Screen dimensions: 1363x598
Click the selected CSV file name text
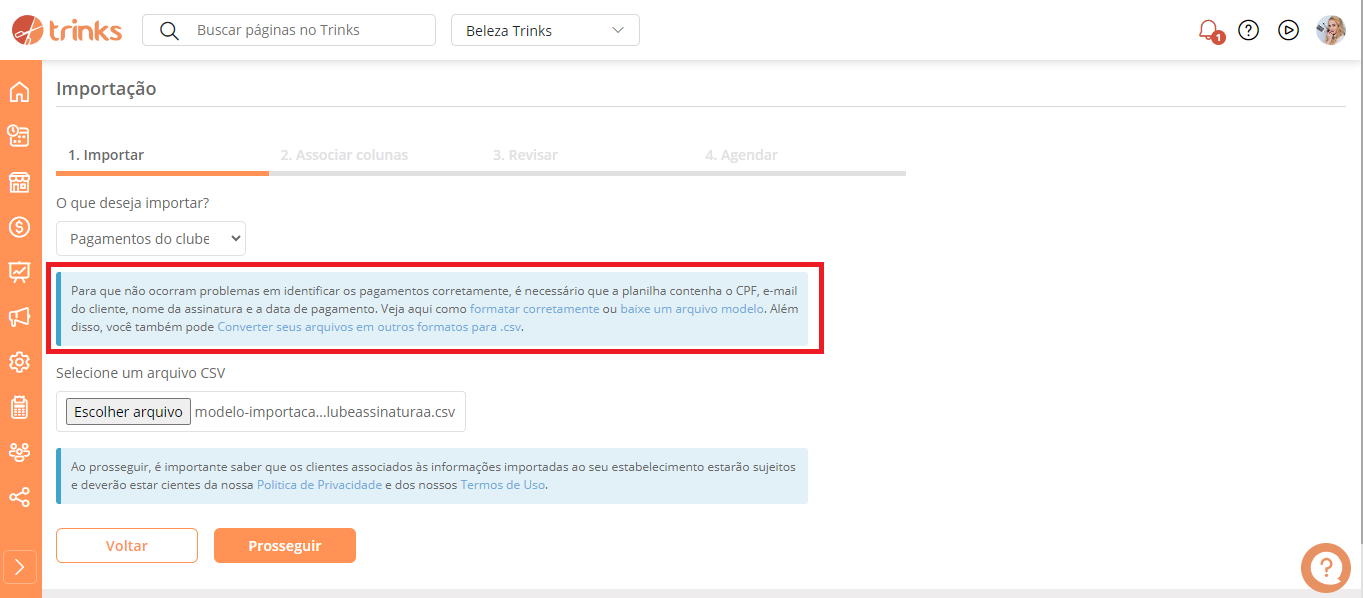325,411
